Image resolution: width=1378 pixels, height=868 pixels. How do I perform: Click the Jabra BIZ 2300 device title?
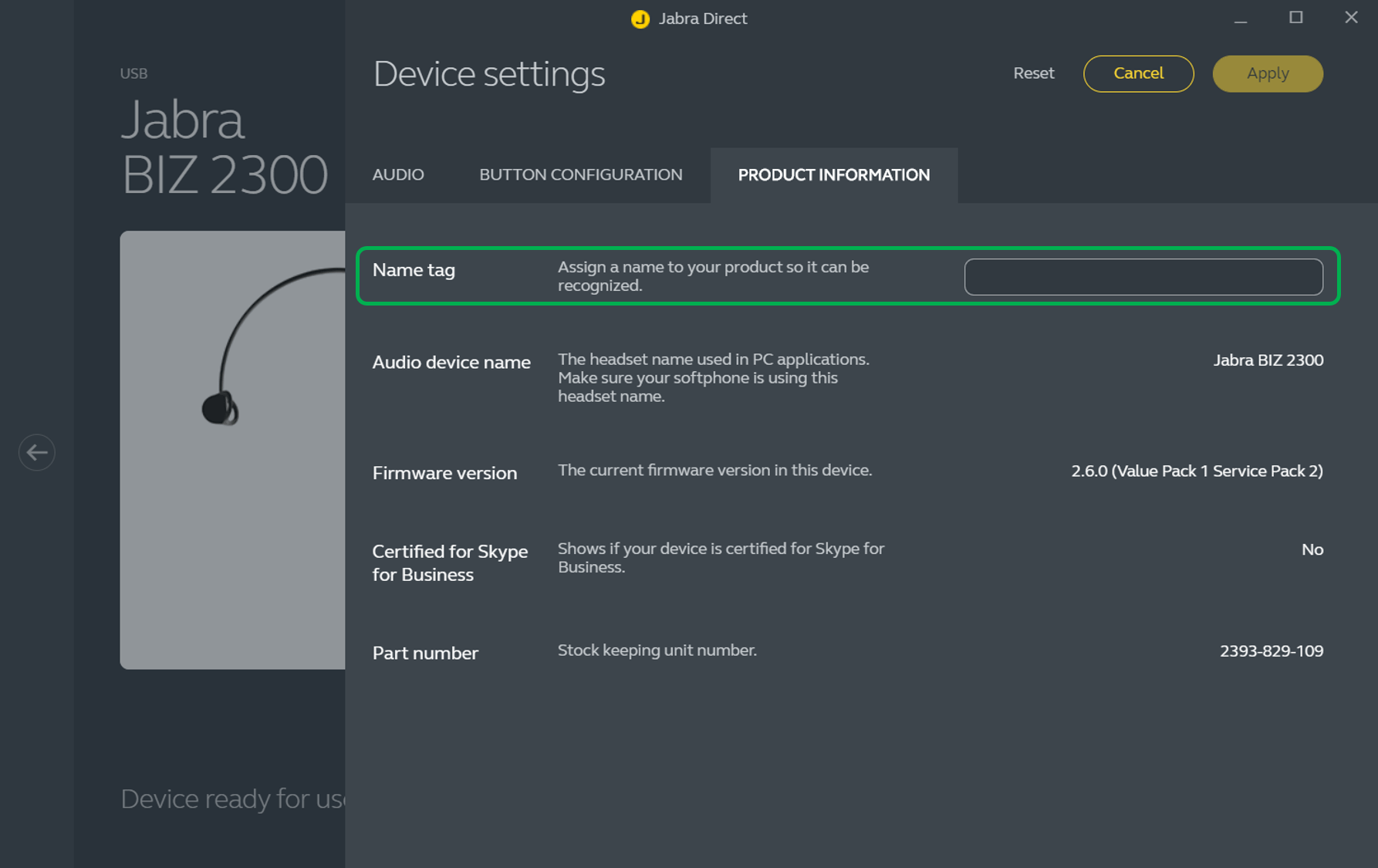click(x=225, y=147)
